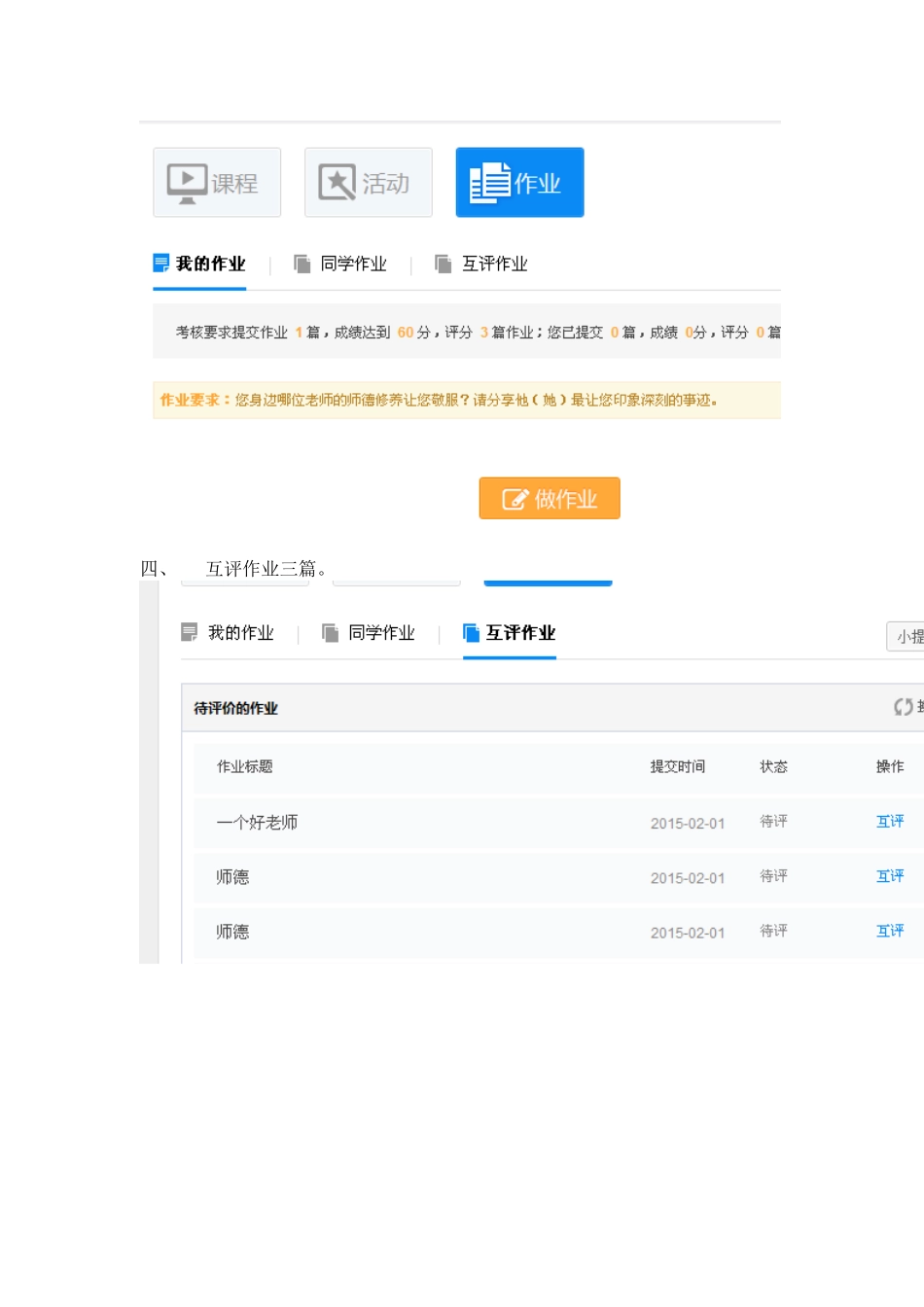924x1307 pixels.
Task: Select the 一个好老师 assignment title
Action: (x=257, y=823)
